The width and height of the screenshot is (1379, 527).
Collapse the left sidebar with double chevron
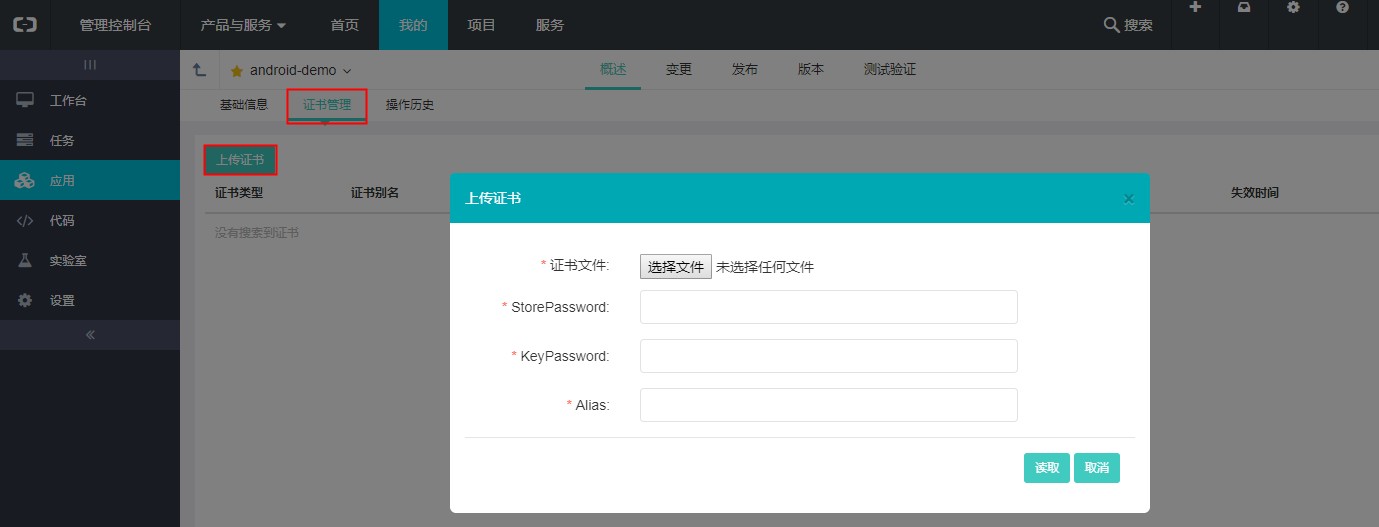(x=90, y=335)
